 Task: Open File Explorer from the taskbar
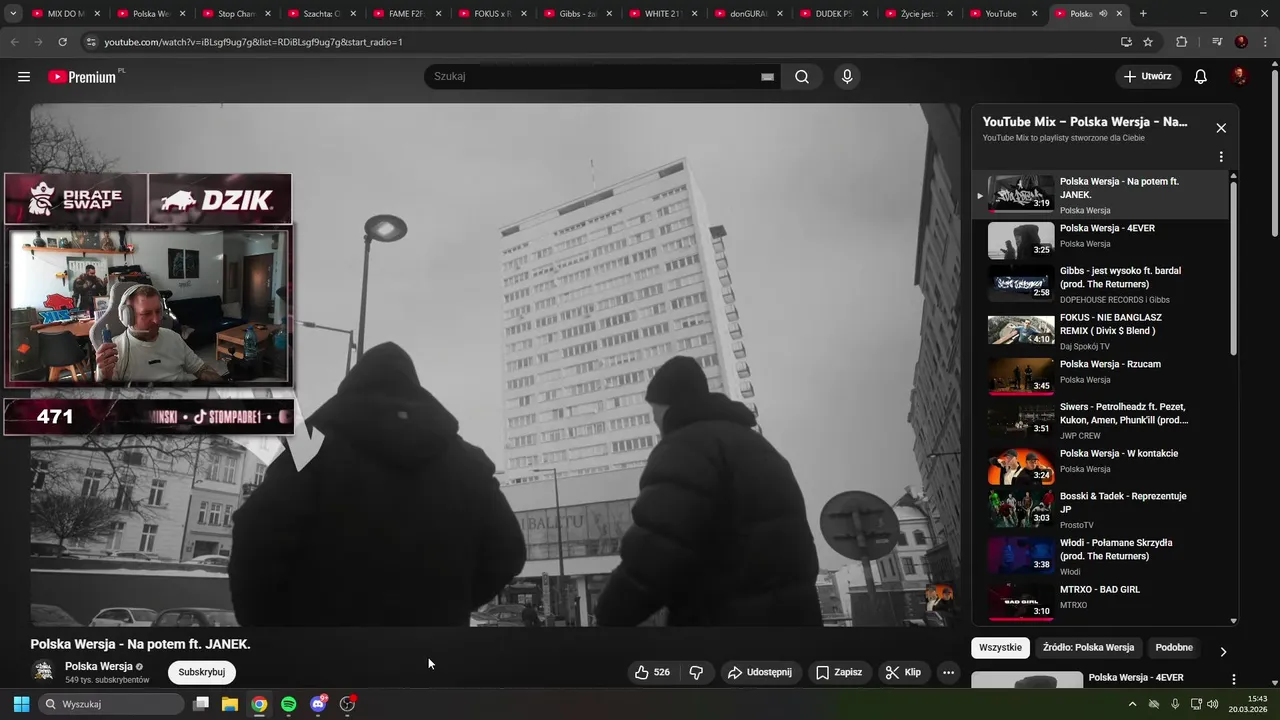click(229, 704)
